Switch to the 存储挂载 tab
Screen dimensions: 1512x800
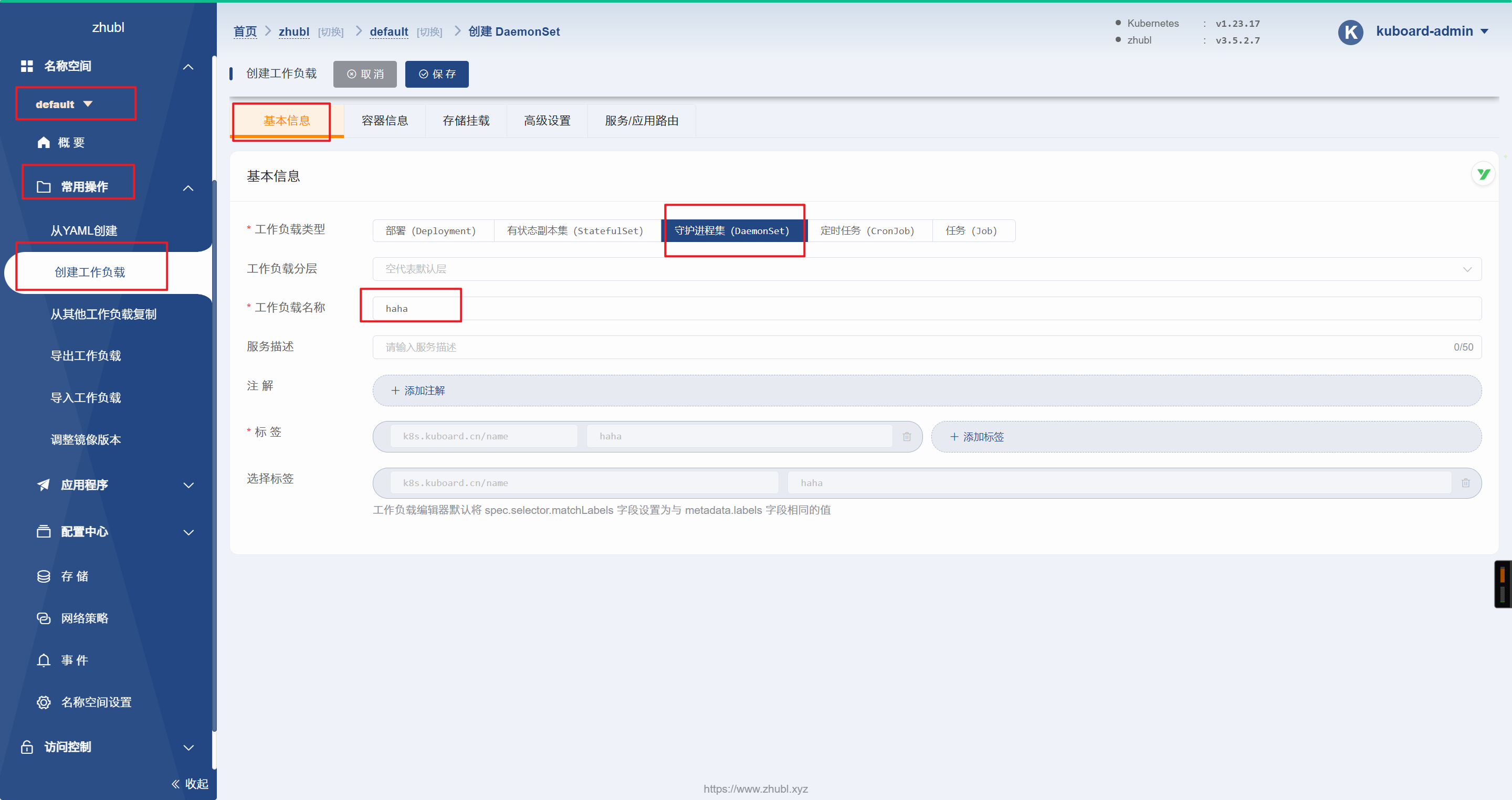[x=466, y=120]
